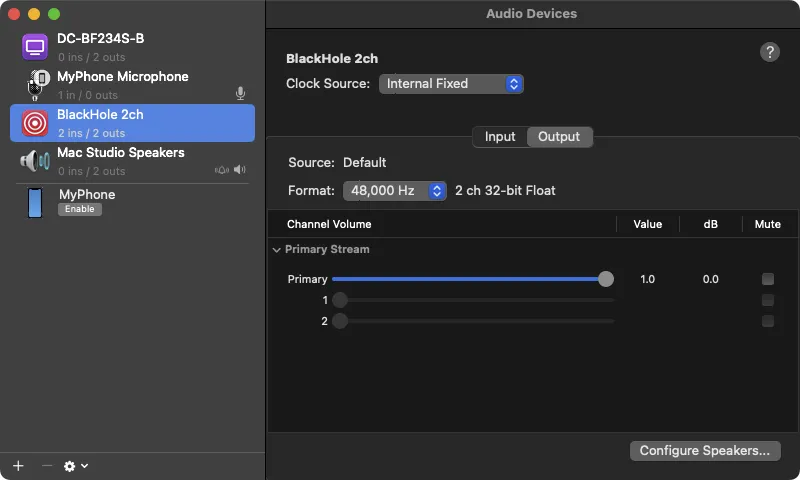
Task: Click the green zoom window button
Action: (x=54, y=14)
